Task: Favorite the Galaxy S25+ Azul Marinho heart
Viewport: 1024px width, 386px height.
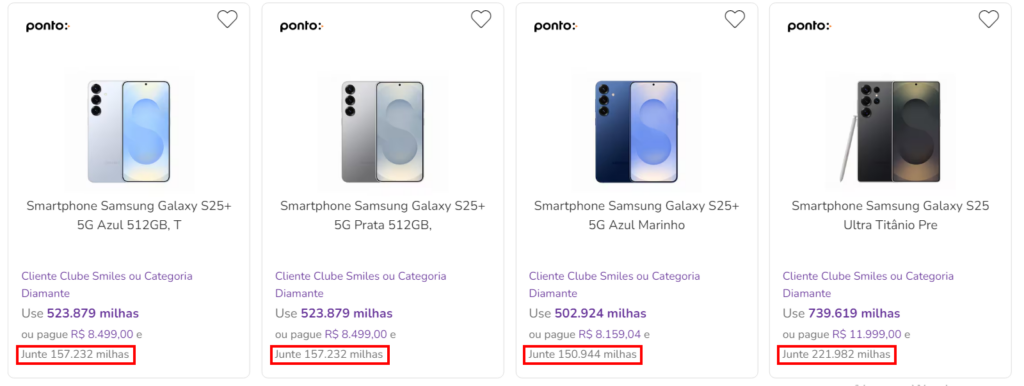Action: pos(735,20)
